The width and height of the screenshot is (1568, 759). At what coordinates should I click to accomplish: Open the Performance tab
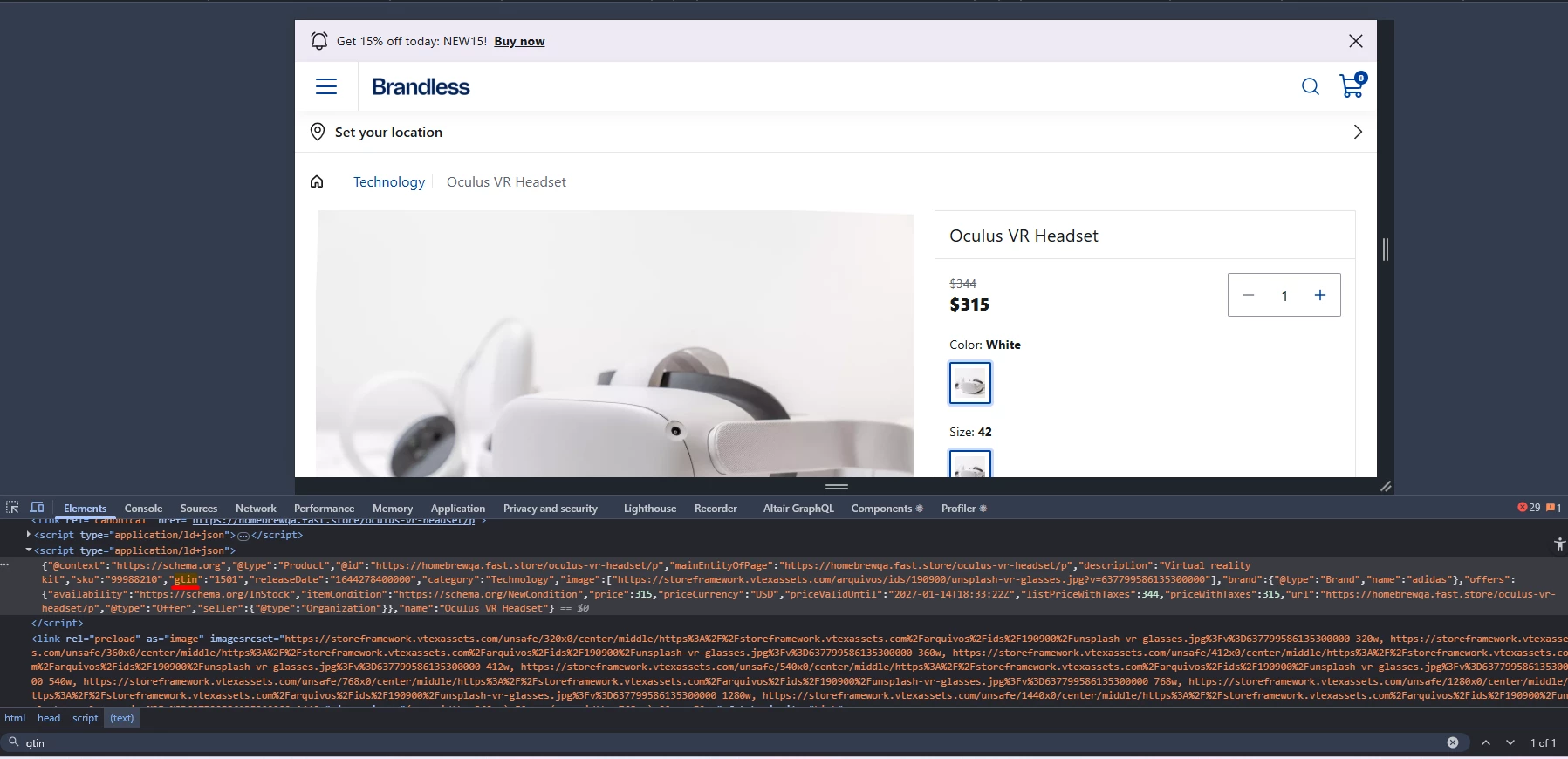point(324,509)
